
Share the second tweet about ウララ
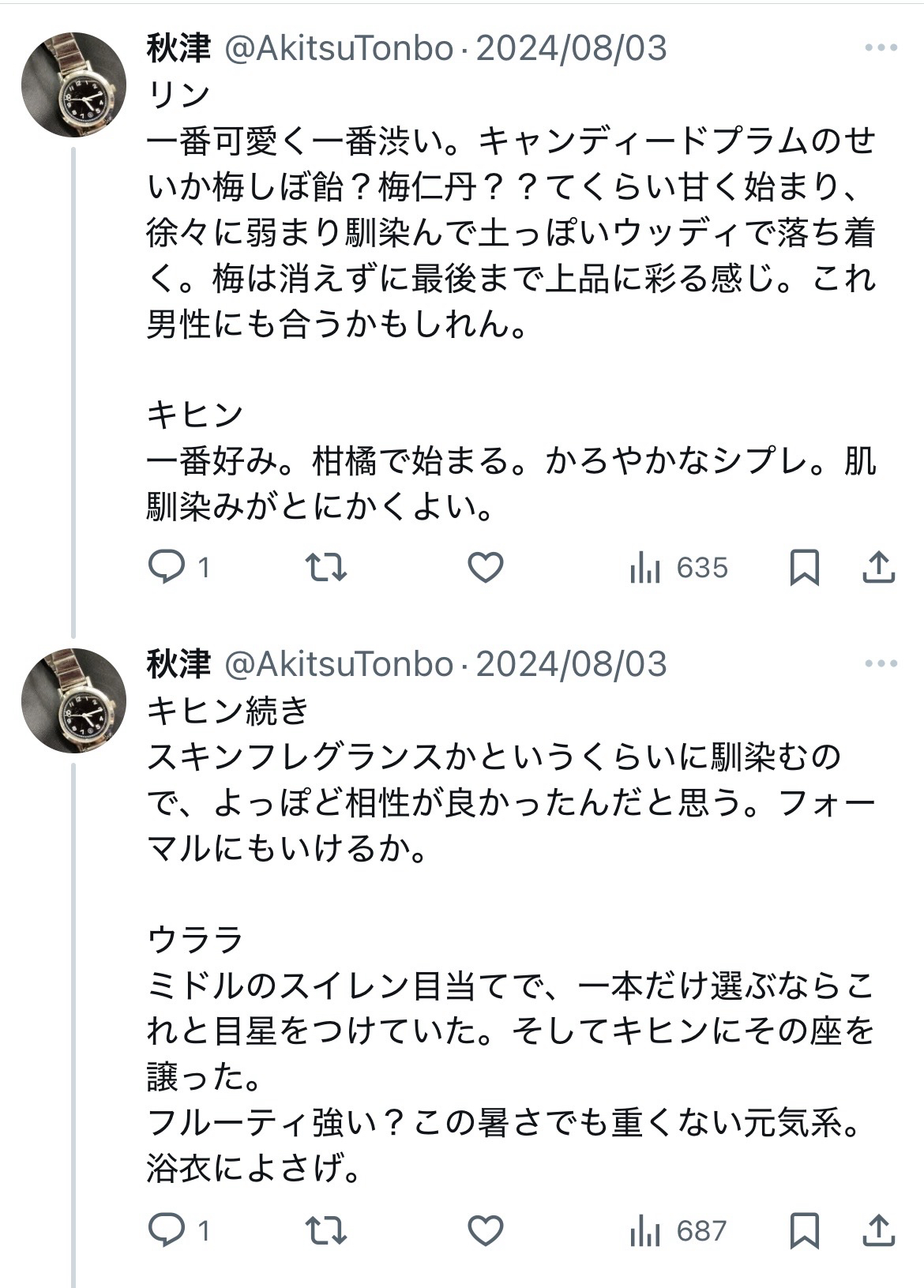[x=877, y=1230]
